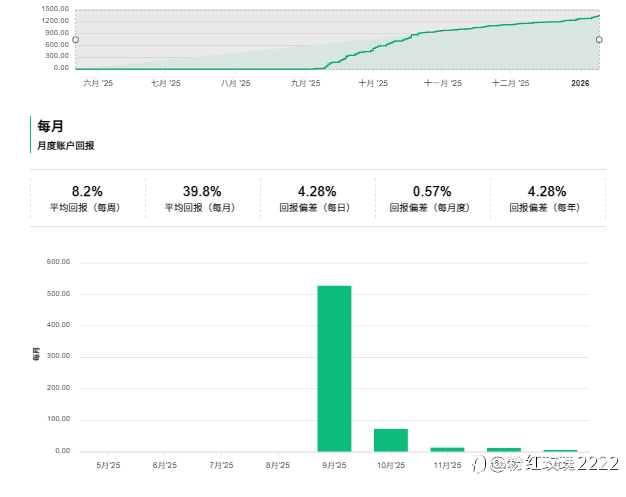Screen dimensions: 626x497
Task: Select the small 11月'25 bar
Action: point(447,449)
